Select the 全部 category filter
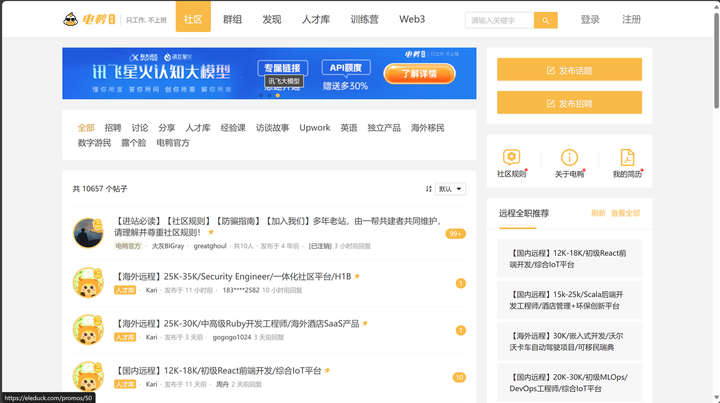The height and width of the screenshot is (403, 720). [x=86, y=128]
